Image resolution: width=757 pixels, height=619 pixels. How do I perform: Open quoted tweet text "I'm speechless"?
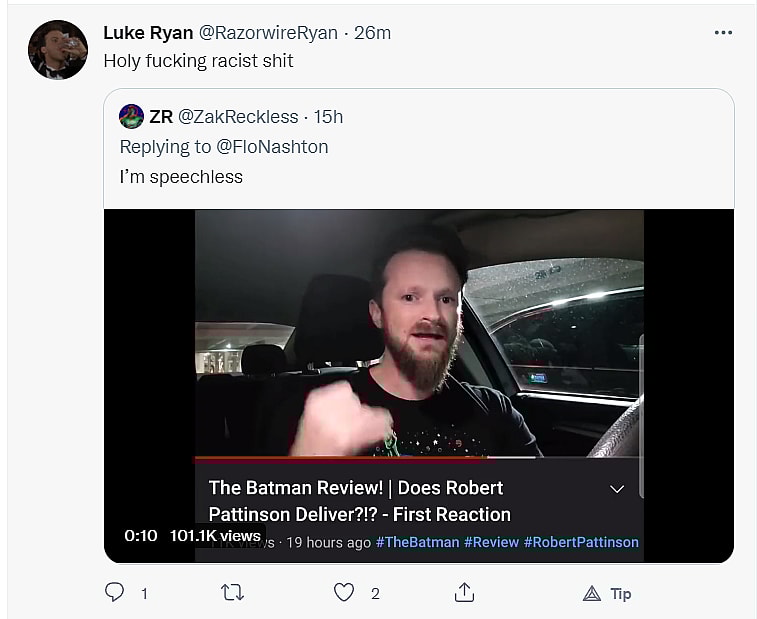pos(181,177)
